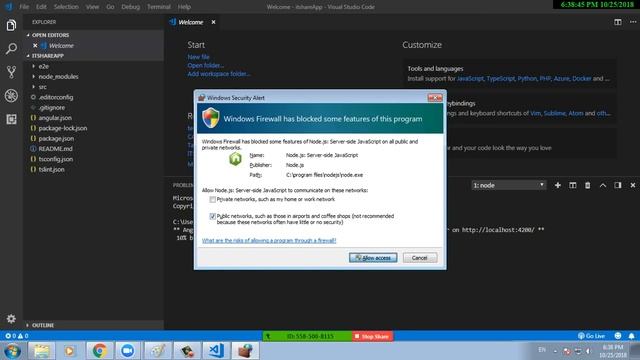Open the editor More Actions ellipsis

pyautogui.click(x=633, y=22)
